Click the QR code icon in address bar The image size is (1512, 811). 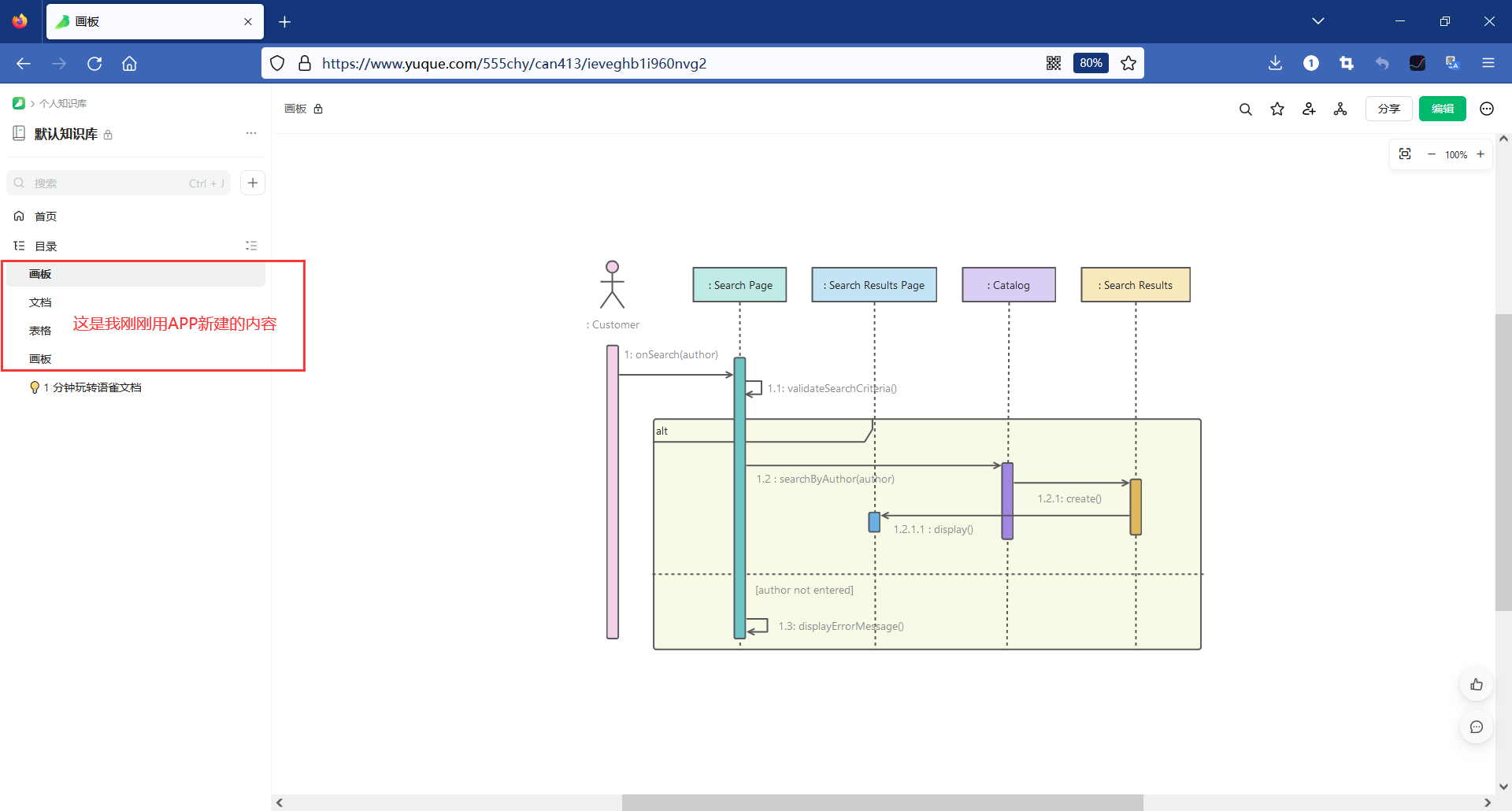pyautogui.click(x=1054, y=63)
